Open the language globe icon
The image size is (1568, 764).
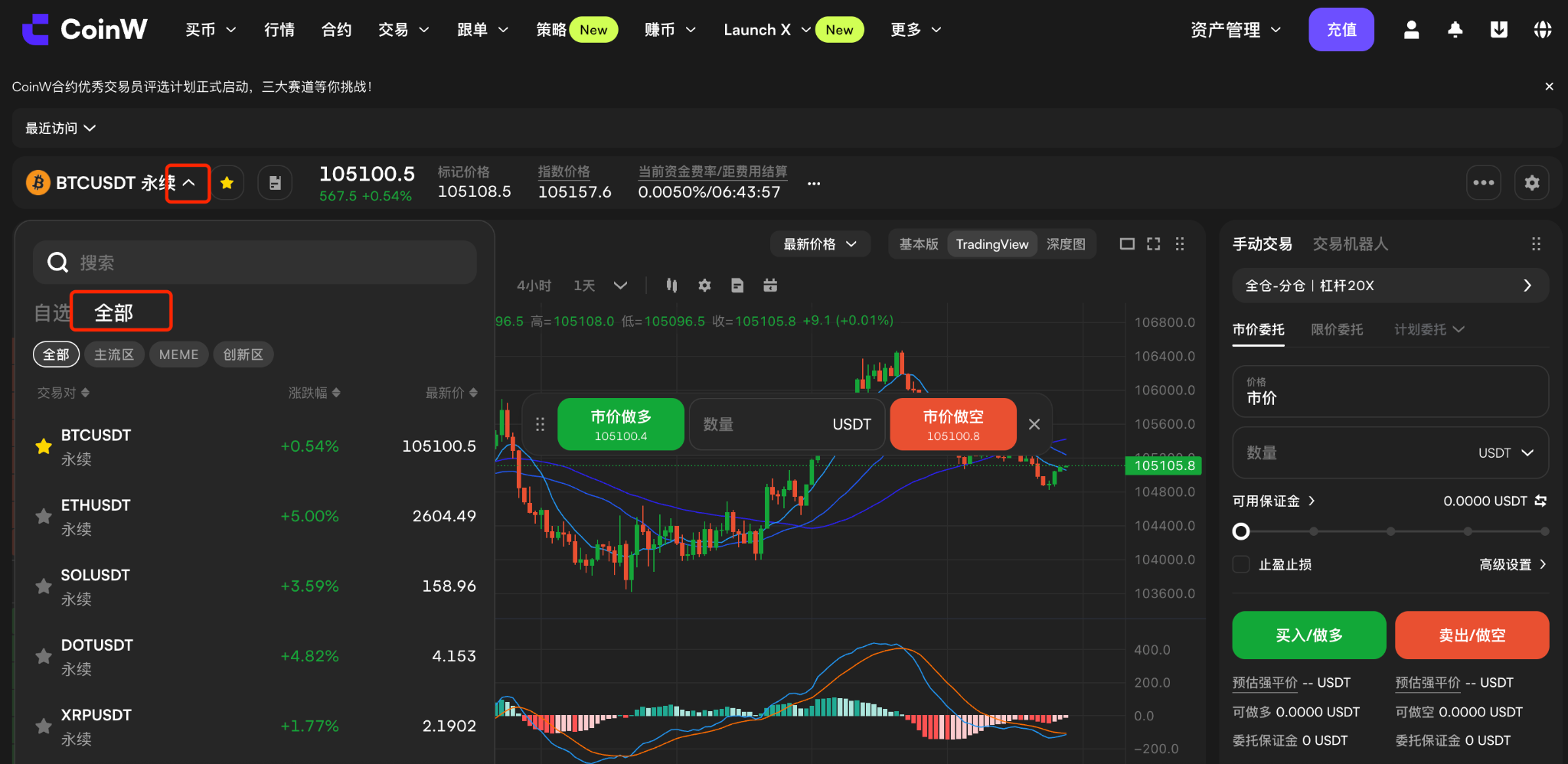[1542, 29]
